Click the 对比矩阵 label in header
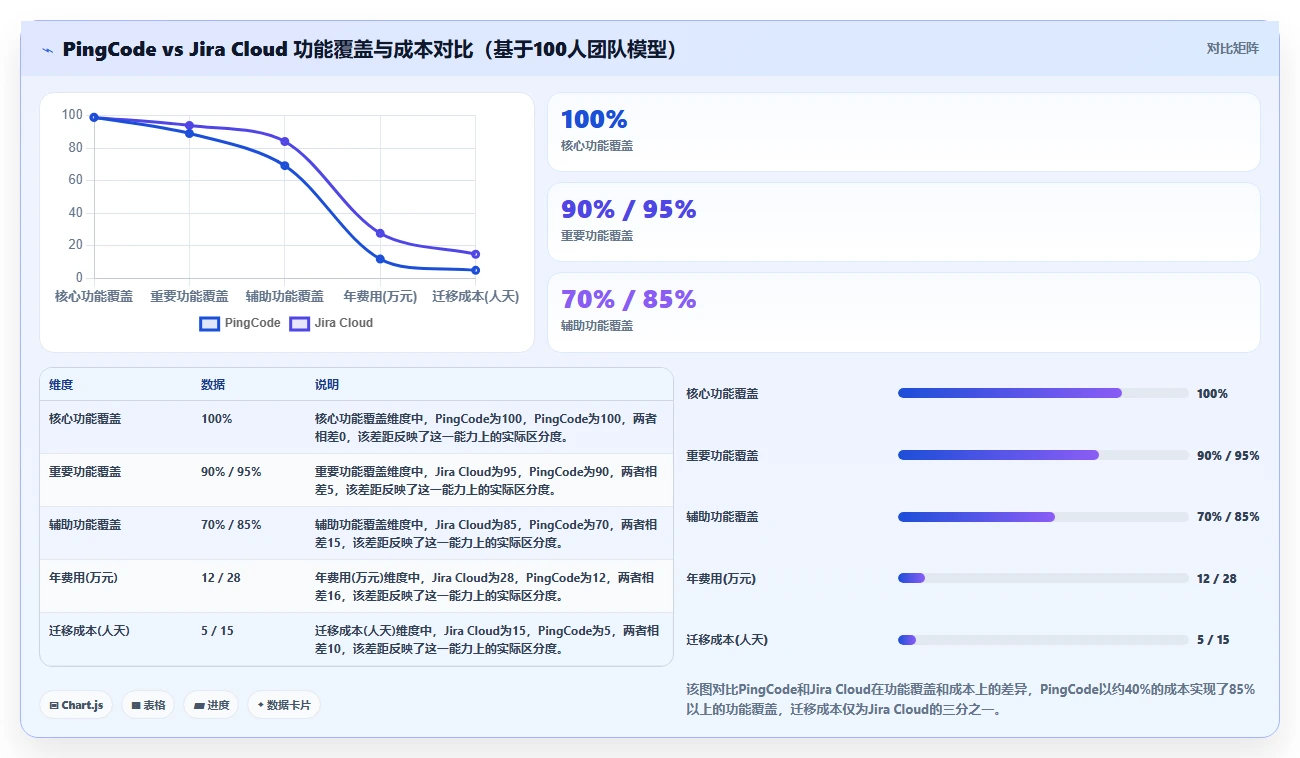1300x758 pixels. [x=1232, y=48]
